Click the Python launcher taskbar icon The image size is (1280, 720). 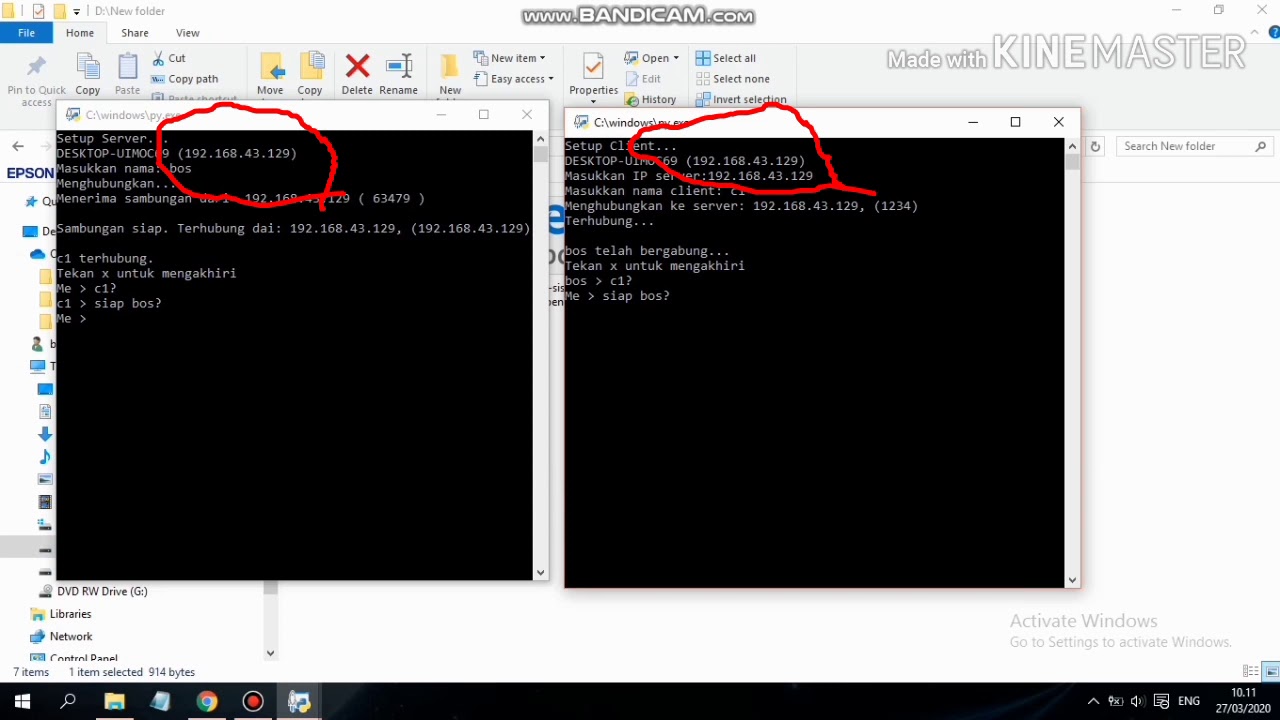coord(298,701)
